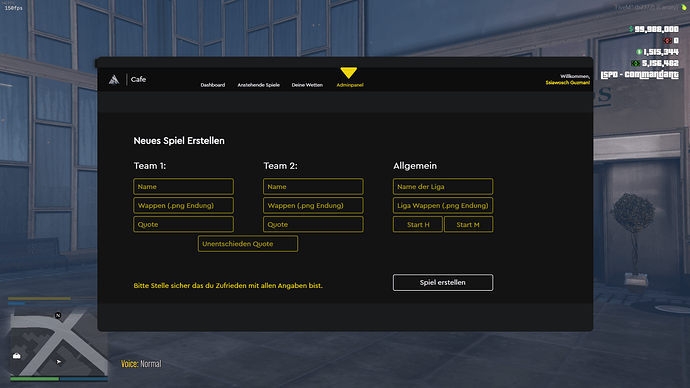Focus Team 2 Wappen (.png Endung) field
The height and width of the screenshot is (388, 690).
click(x=313, y=205)
